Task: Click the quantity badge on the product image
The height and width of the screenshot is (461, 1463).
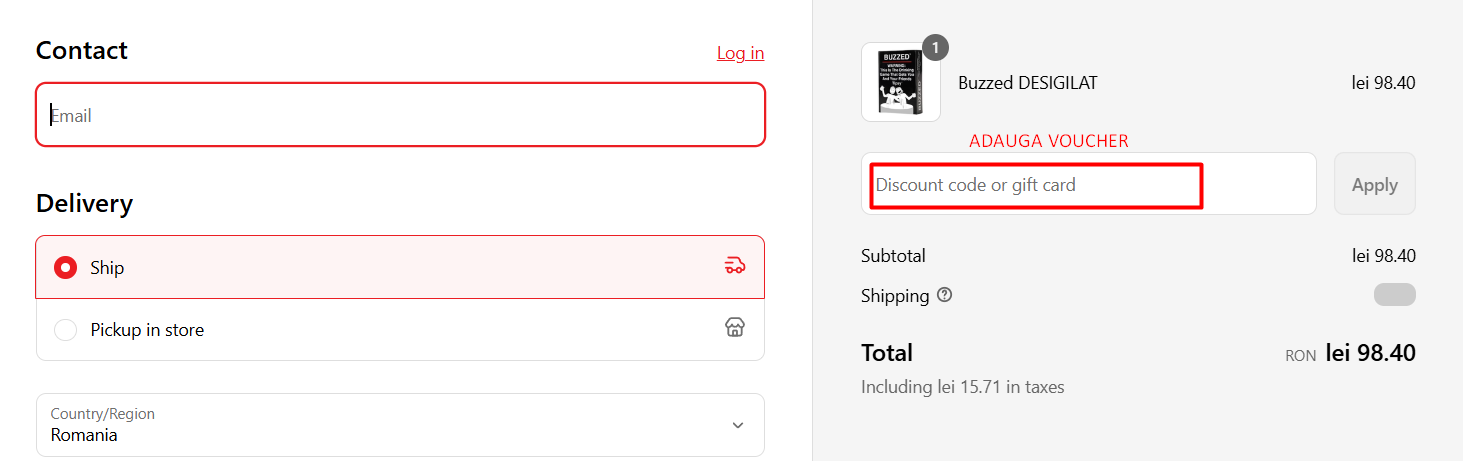Action: (x=935, y=47)
